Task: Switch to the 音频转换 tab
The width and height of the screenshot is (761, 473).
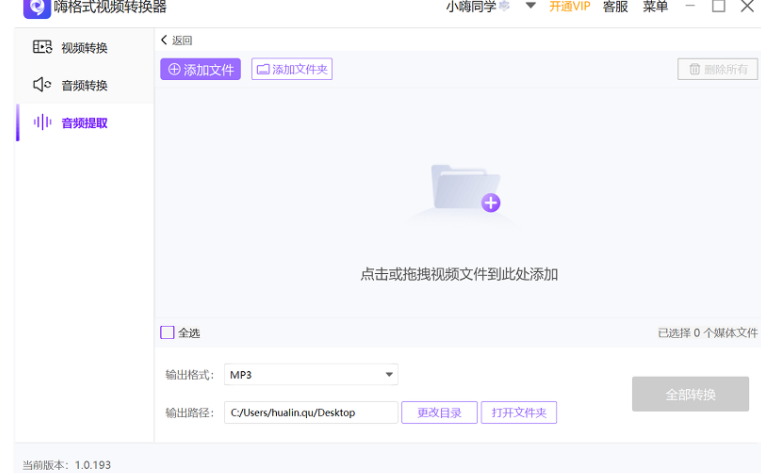Action: point(84,85)
